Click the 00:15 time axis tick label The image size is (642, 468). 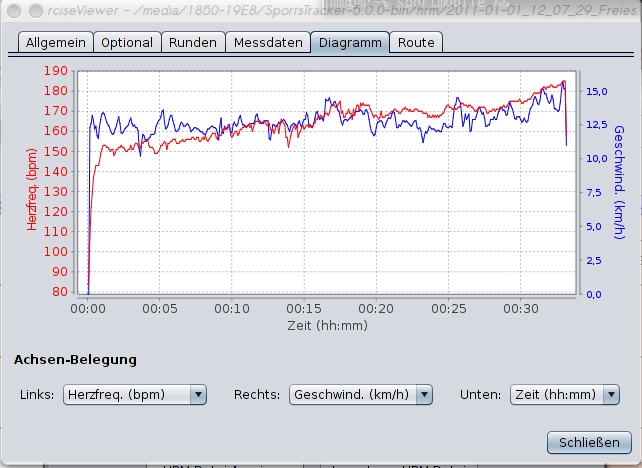click(304, 308)
